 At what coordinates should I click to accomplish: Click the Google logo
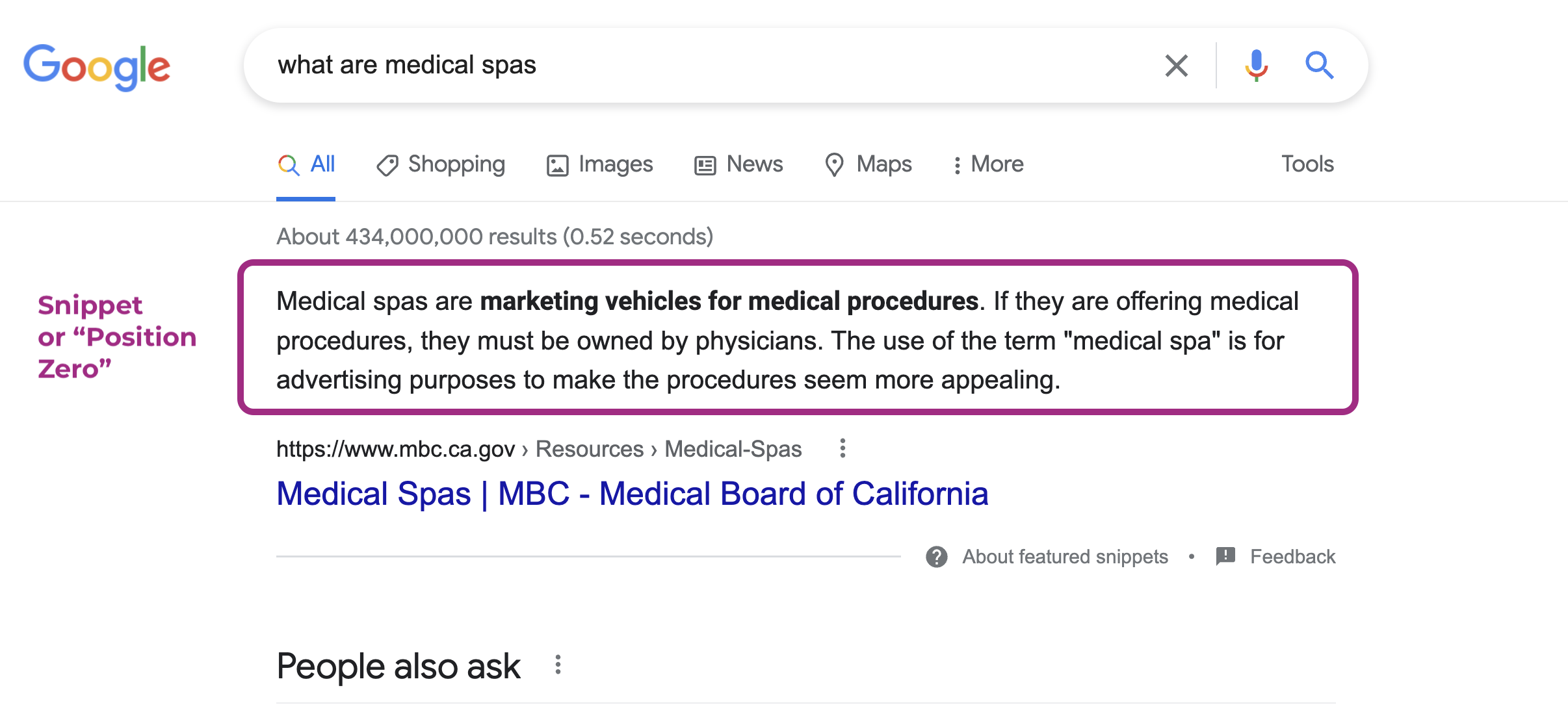point(97,67)
